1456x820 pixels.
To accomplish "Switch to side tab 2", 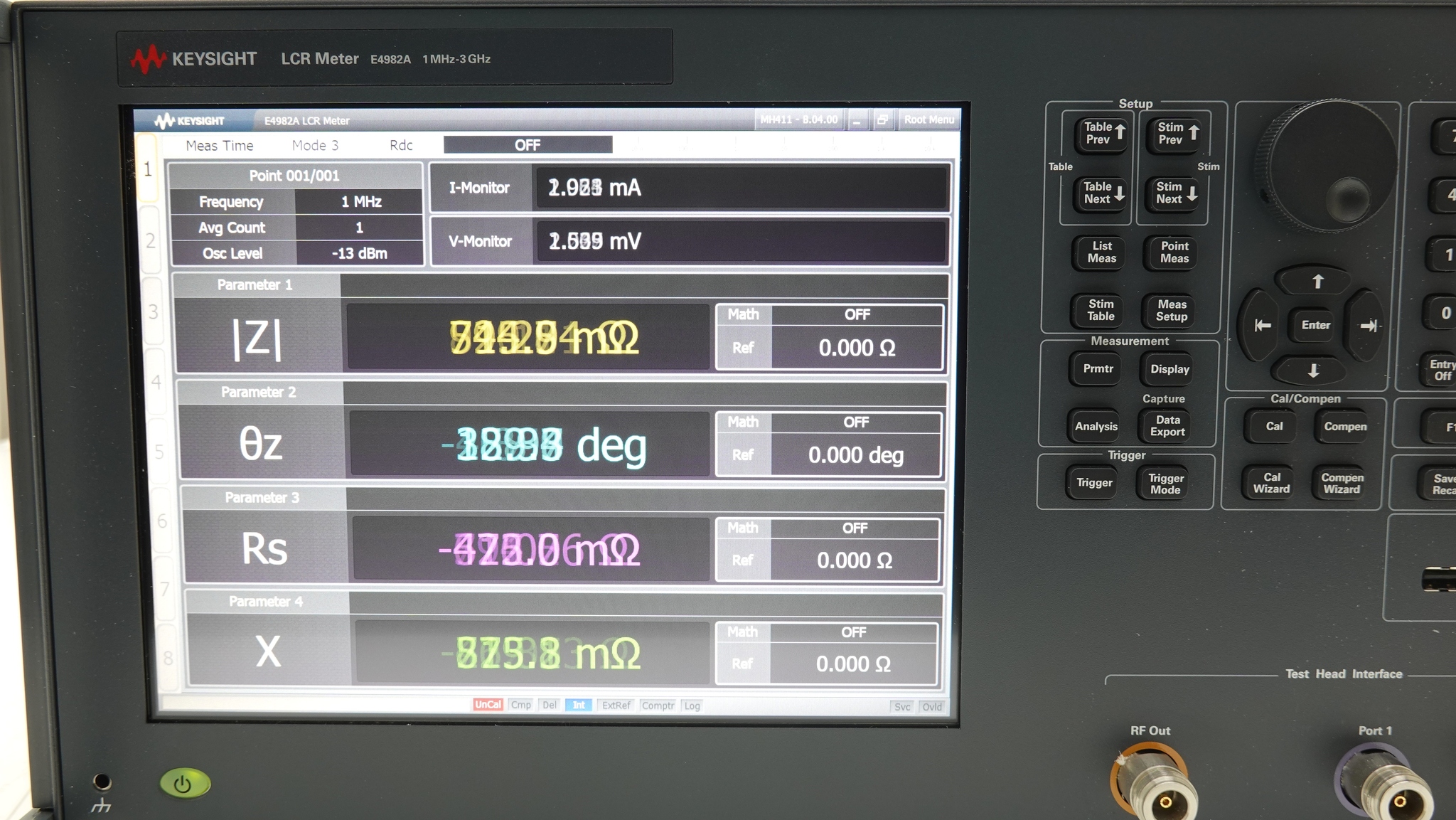I will tap(151, 240).
